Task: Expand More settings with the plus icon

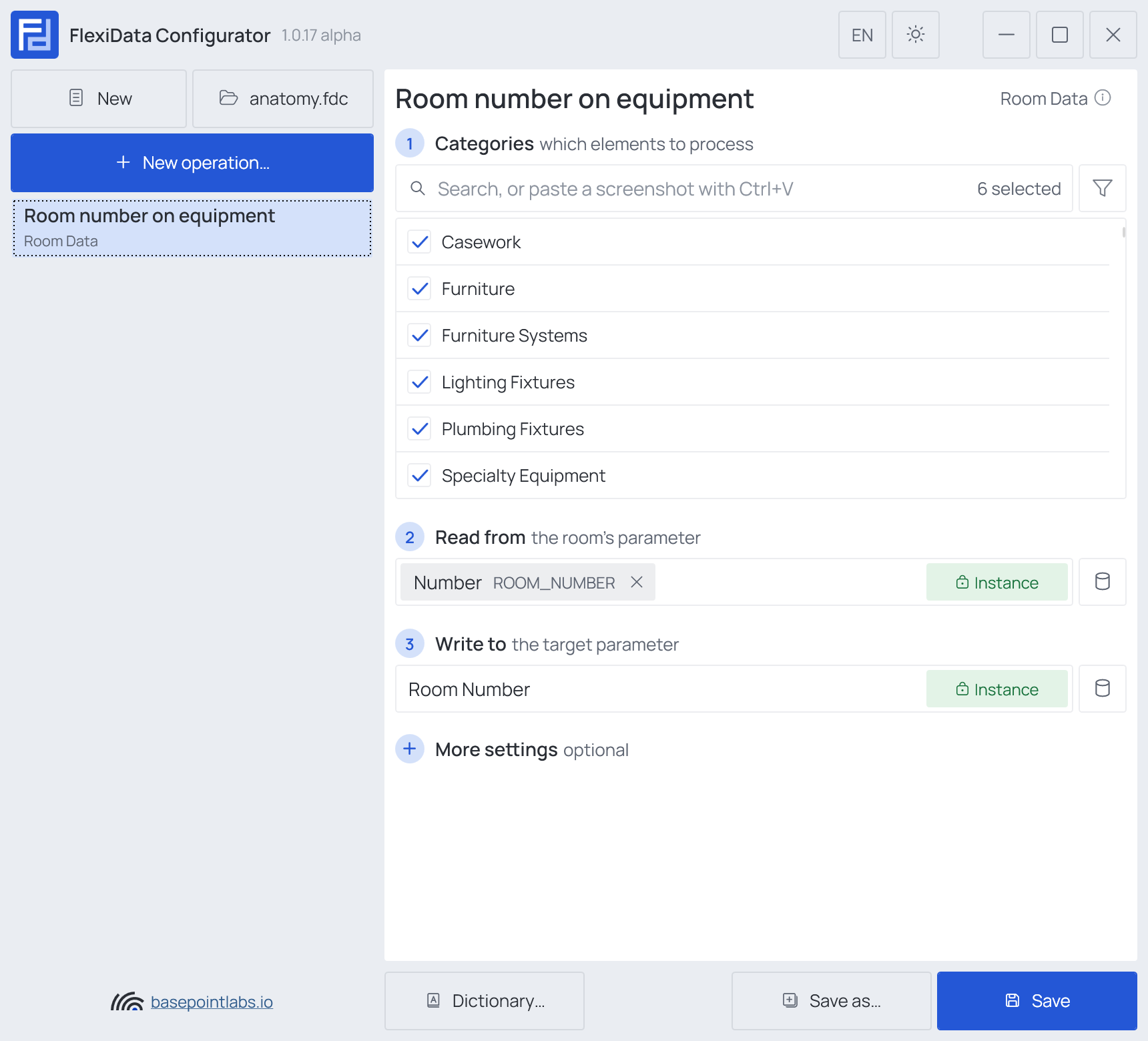Action: (x=410, y=749)
